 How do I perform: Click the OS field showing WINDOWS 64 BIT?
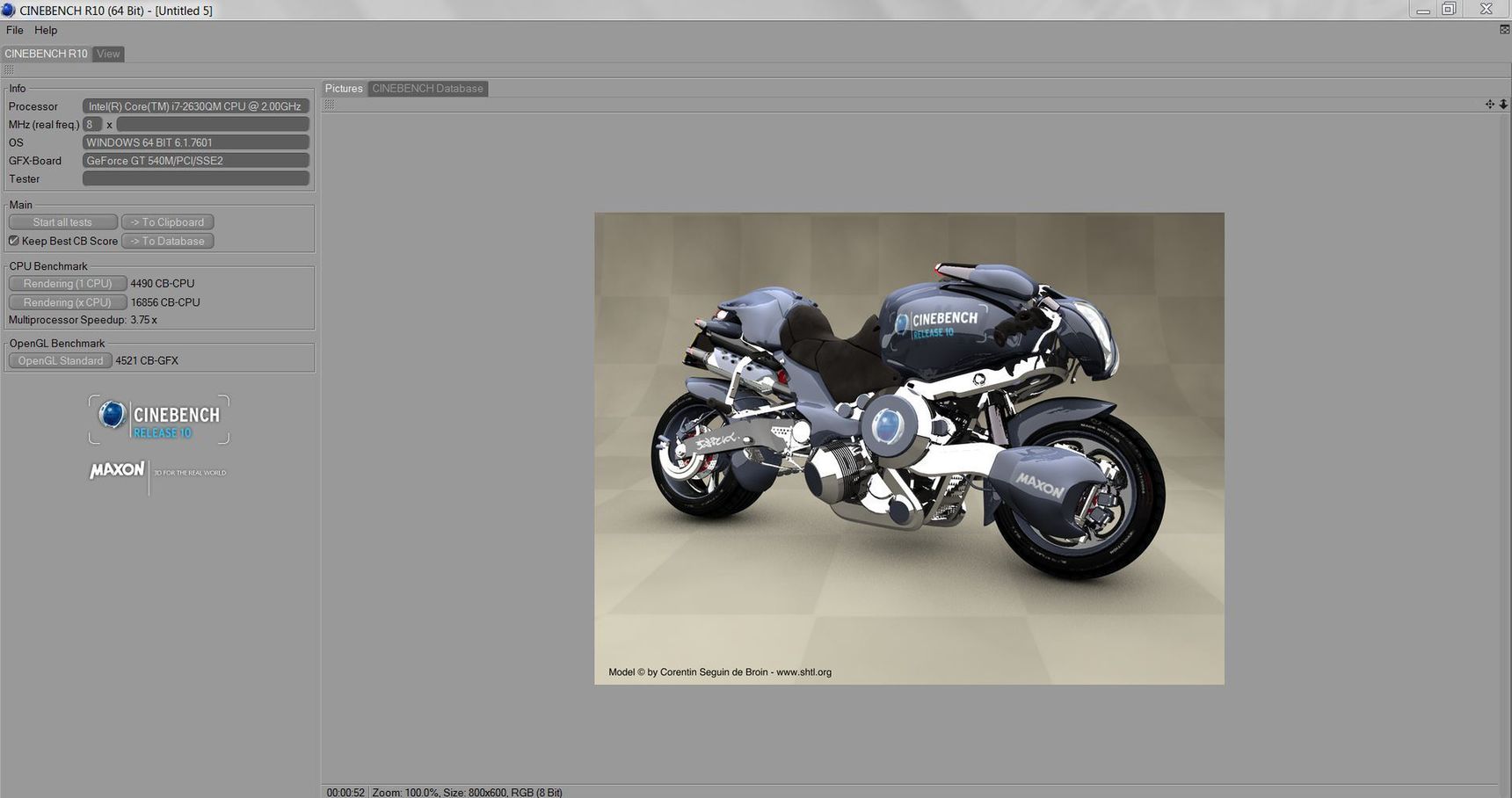pyautogui.click(x=196, y=142)
